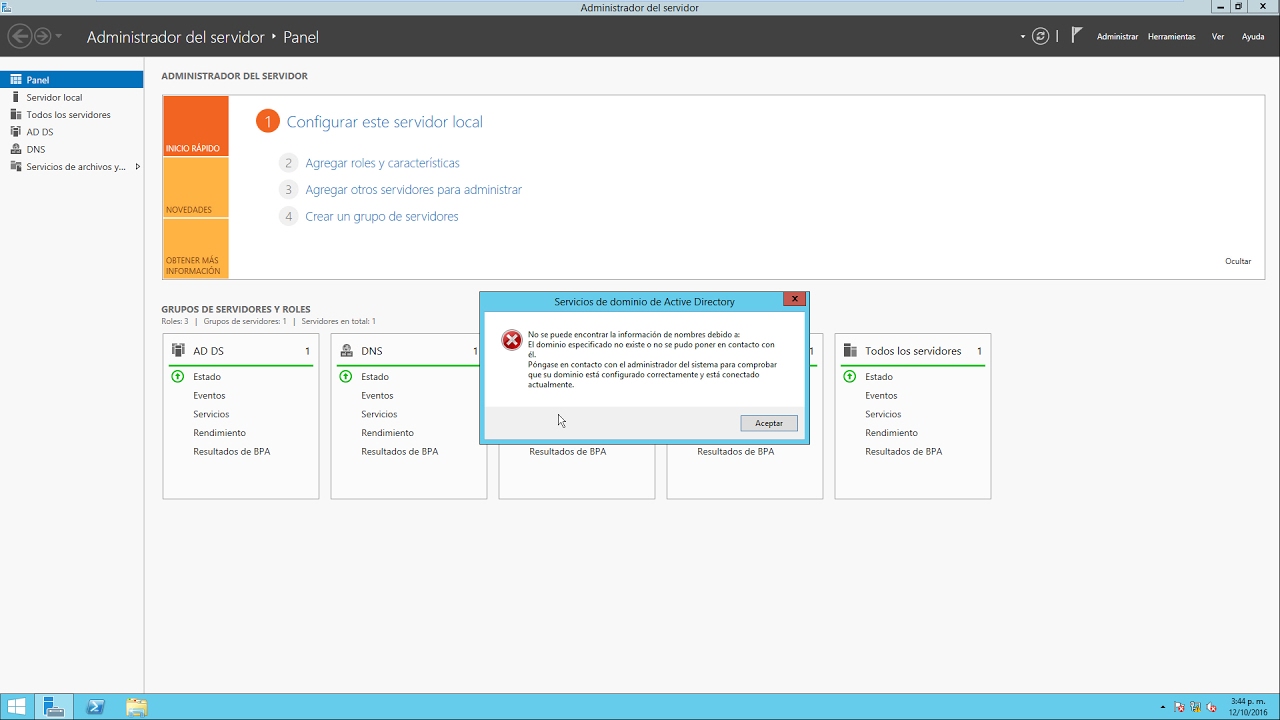Click Aceptar in the Active Directory dialog
The width and height of the screenshot is (1280, 720).
769,423
